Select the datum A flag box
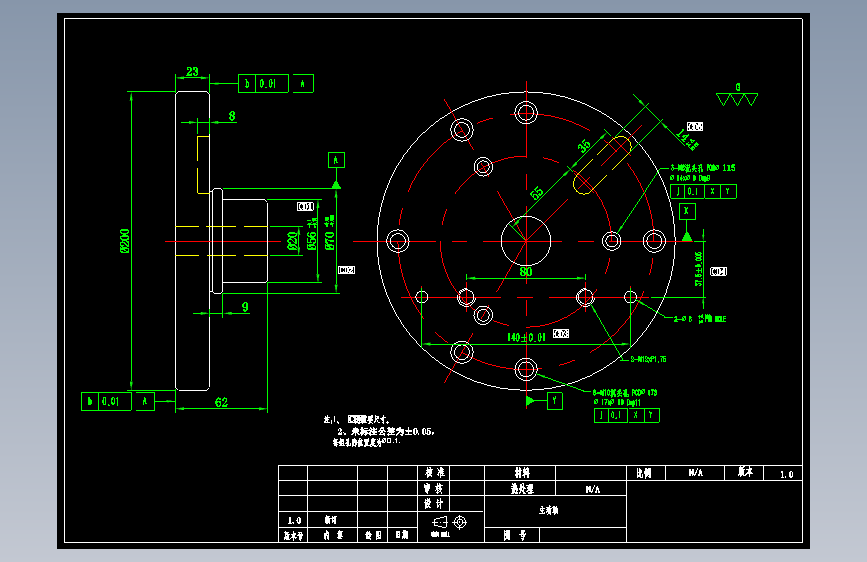 pyautogui.click(x=336, y=160)
